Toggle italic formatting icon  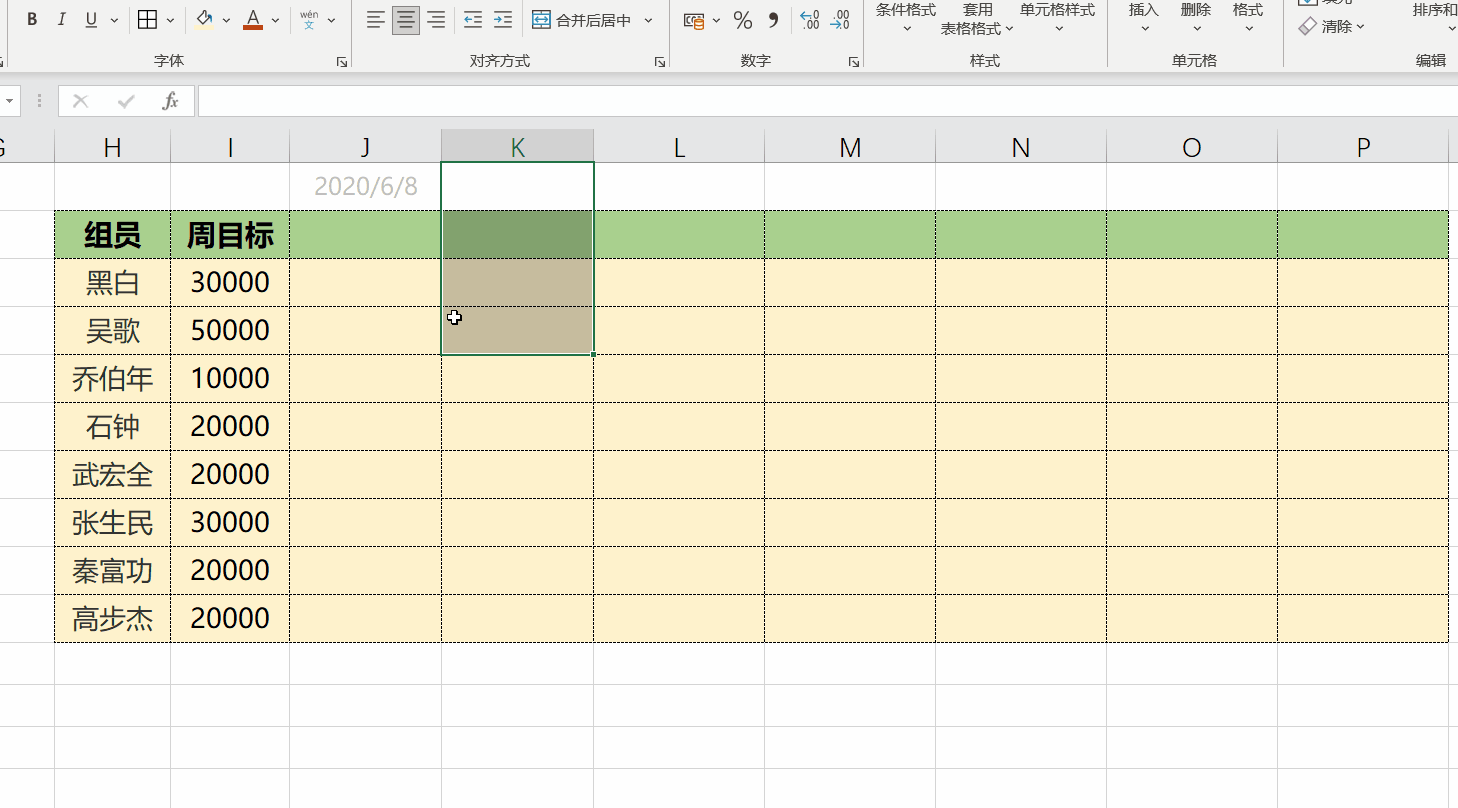click(x=61, y=20)
